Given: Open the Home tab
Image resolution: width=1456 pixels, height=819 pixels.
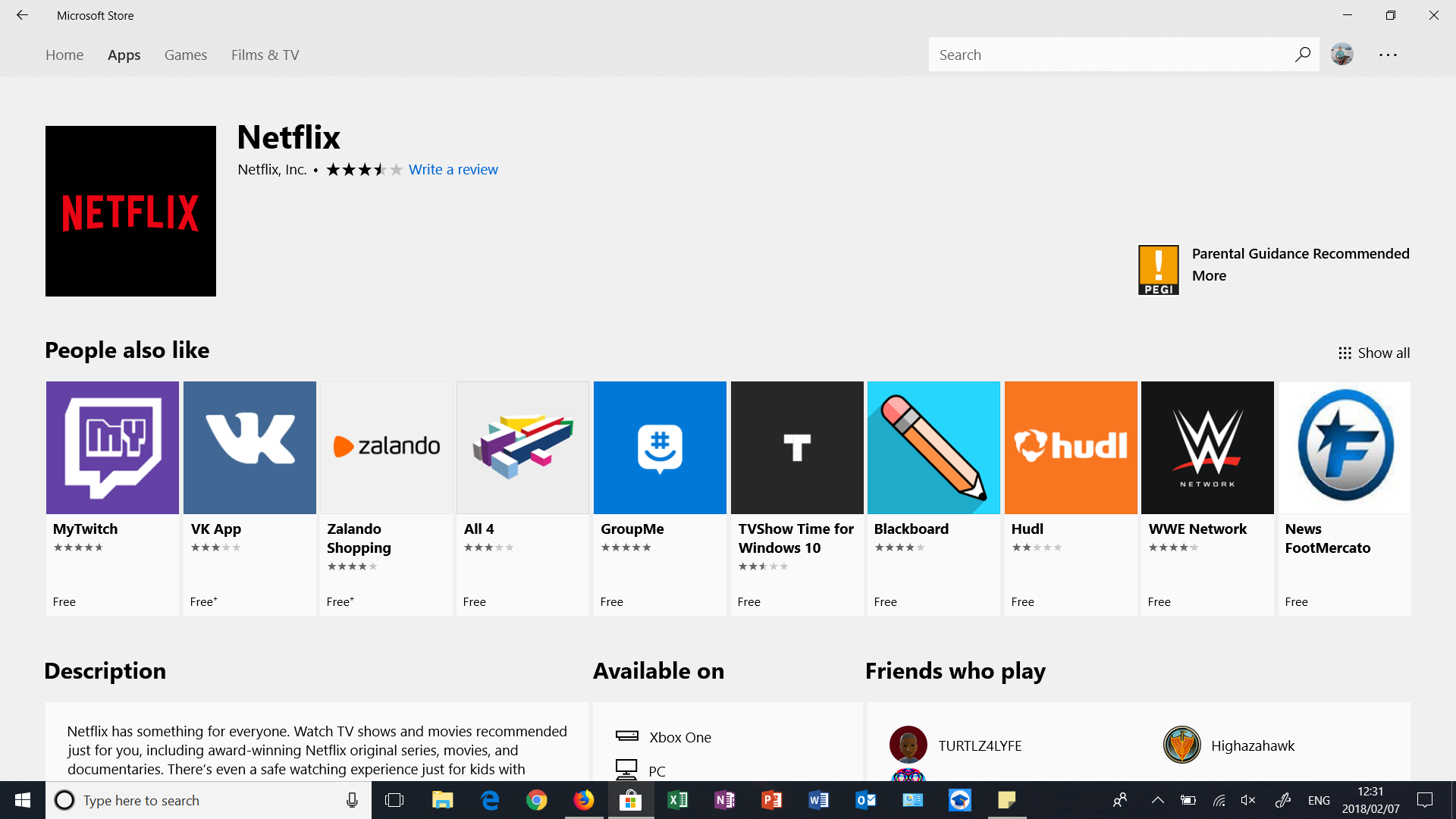Looking at the screenshot, I should (x=64, y=55).
